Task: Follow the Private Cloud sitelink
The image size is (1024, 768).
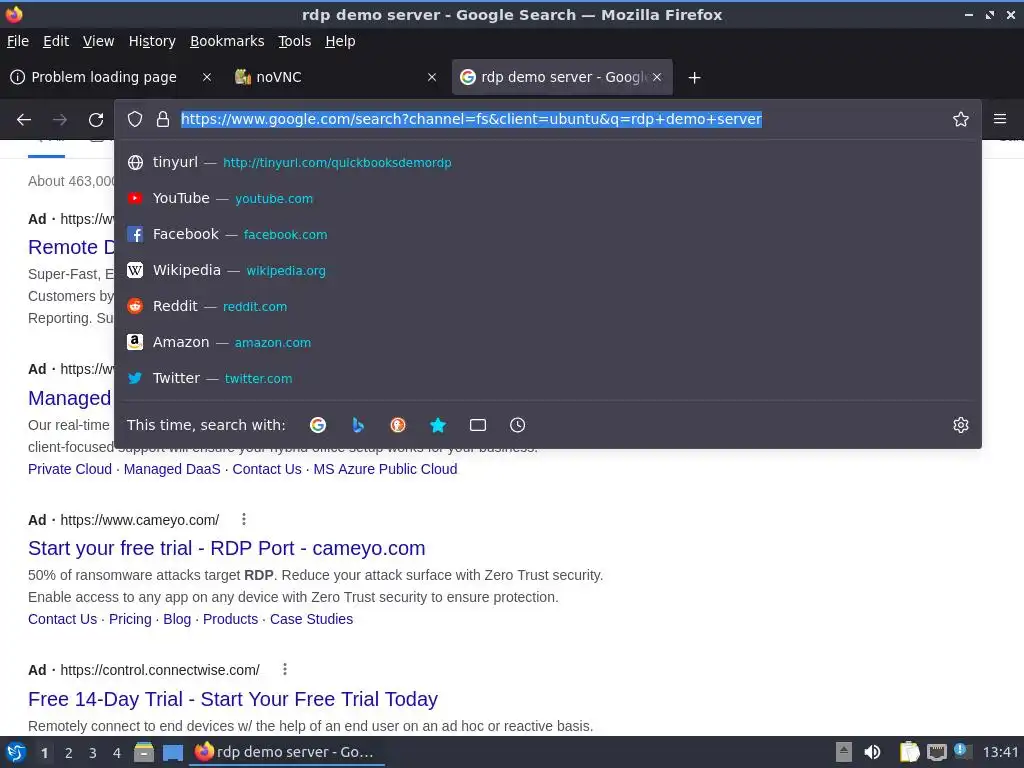Action: coord(70,469)
